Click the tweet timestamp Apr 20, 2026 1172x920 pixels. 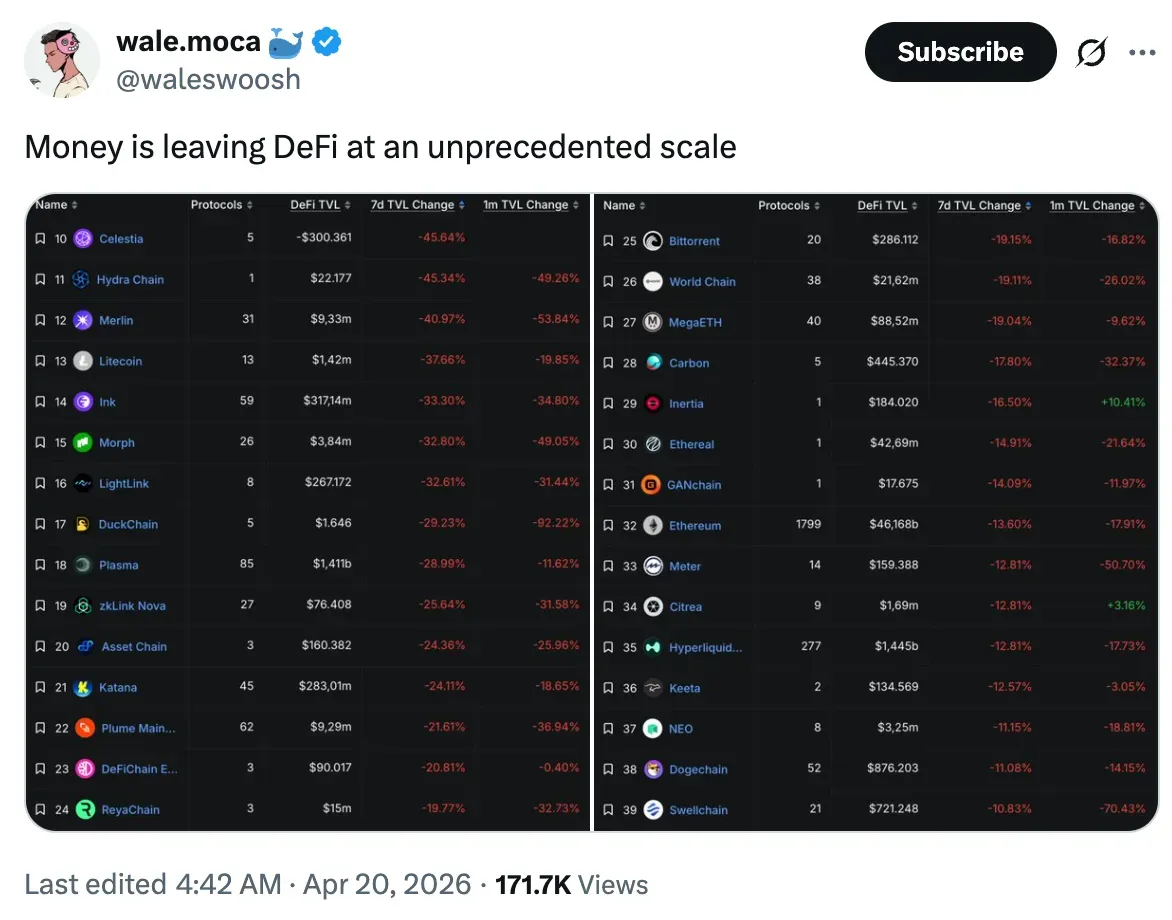[386, 885]
